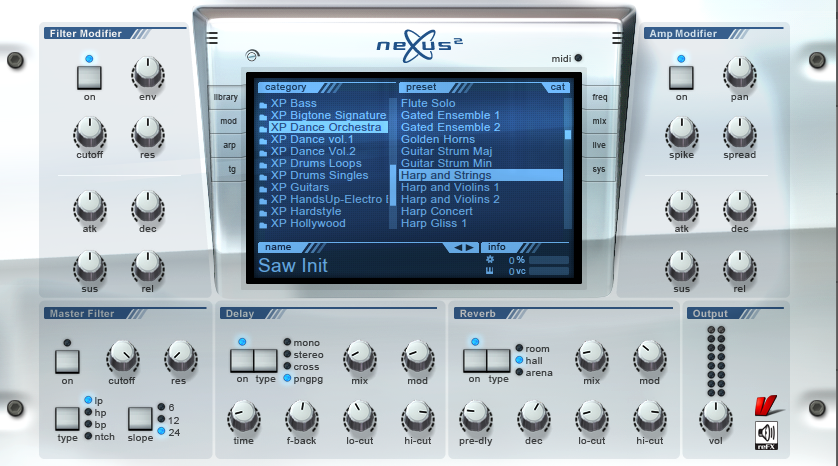Click the Filter Modifier env knob
838x466 pixels.
pos(148,74)
